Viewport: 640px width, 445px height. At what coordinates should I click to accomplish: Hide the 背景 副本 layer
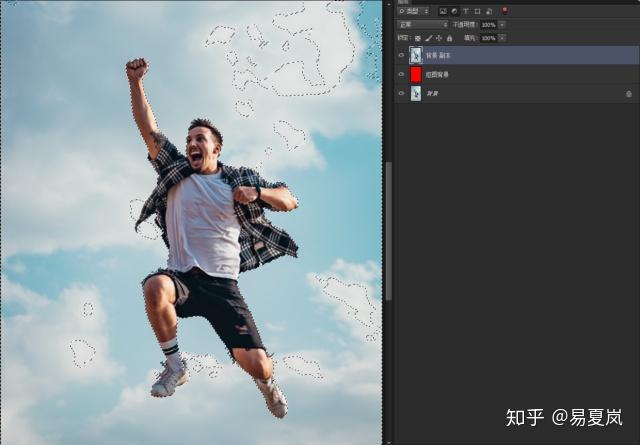tap(401, 55)
